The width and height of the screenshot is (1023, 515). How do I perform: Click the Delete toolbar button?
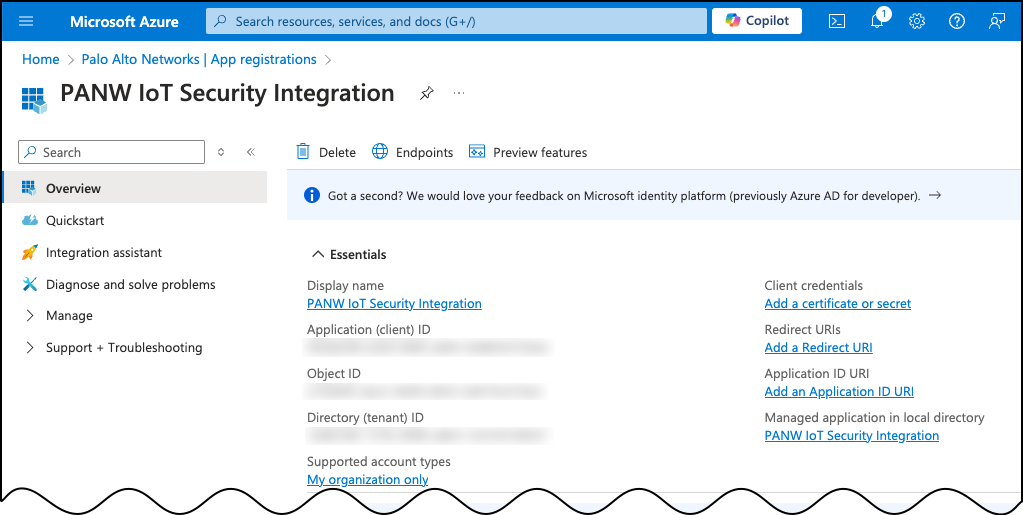pyautogui.click(x=326, y=152)
